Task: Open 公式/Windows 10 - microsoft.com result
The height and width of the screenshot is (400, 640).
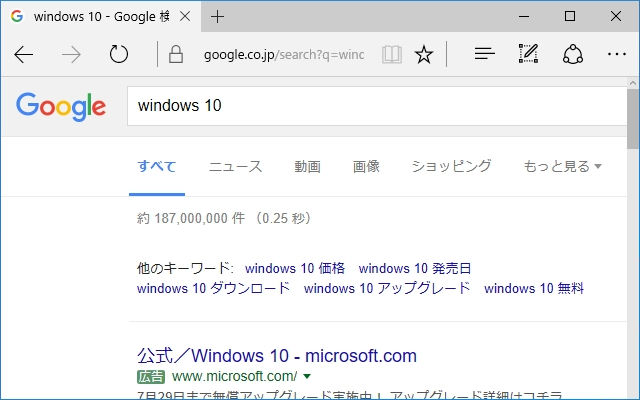Action: pyautogui.click(x=277, y=356)
